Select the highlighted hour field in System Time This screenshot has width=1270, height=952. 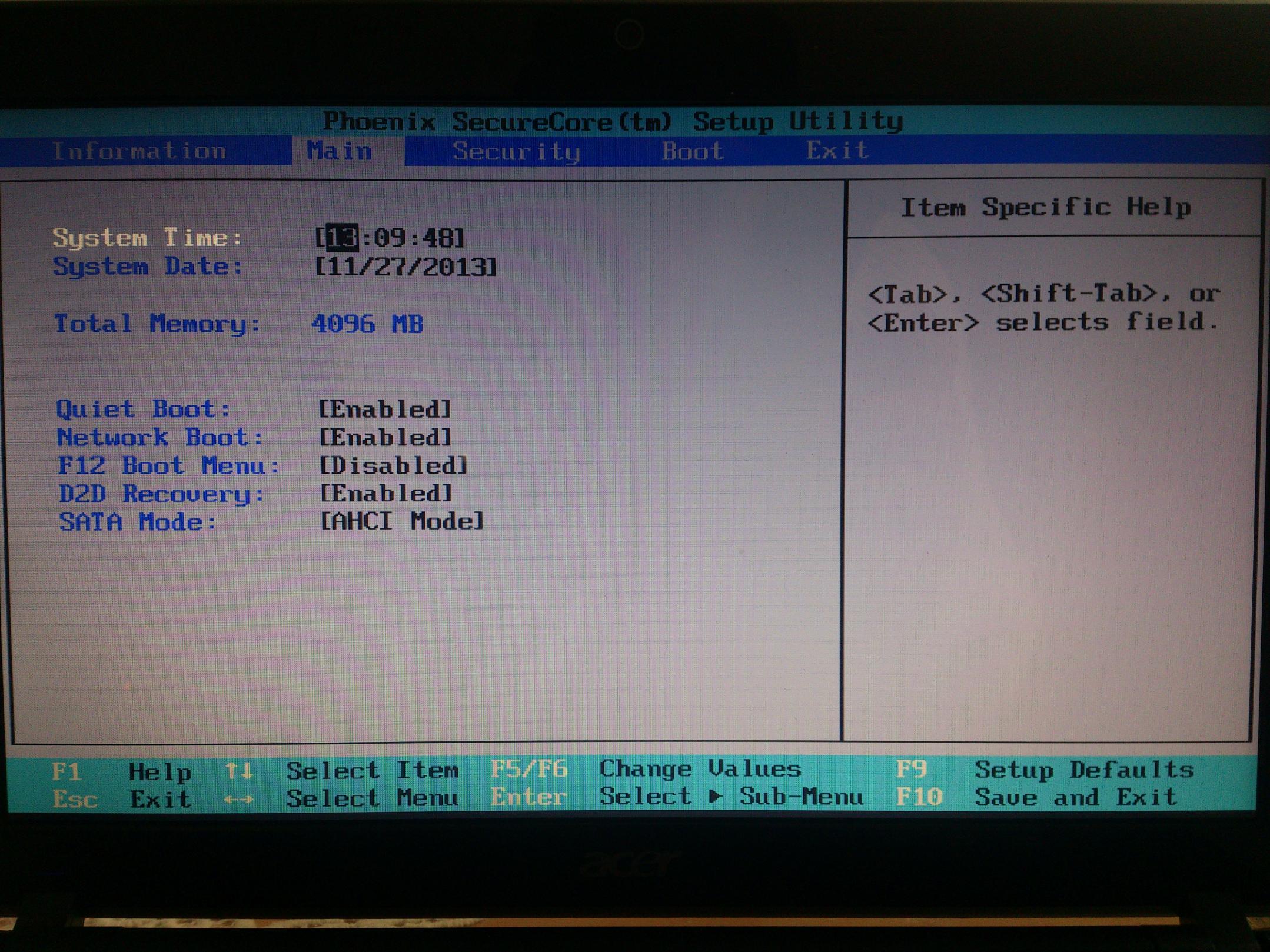342,238
